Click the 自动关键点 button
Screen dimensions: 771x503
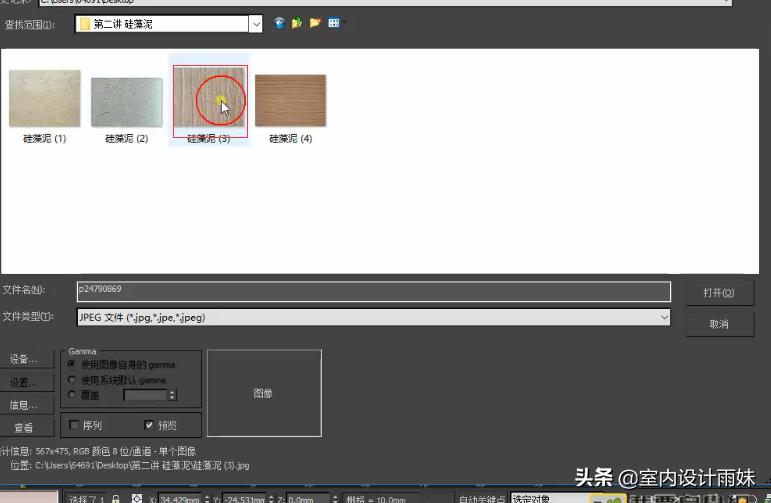pyautogui.click(x=481, y=499)
